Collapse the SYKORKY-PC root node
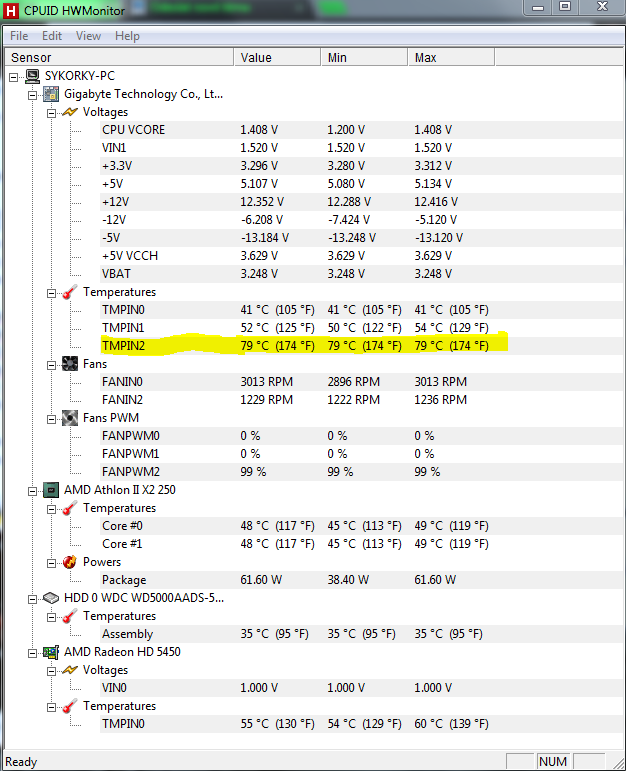The image size is (626, 771). (x=14, y=76)
